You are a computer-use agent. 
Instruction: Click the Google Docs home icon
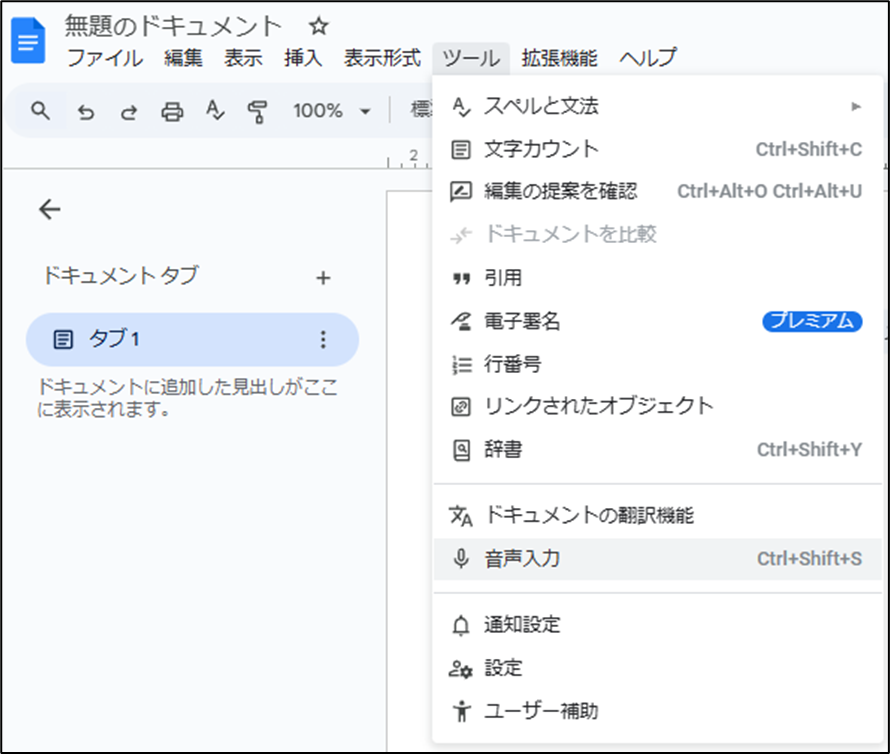click(x=28, y=40)
